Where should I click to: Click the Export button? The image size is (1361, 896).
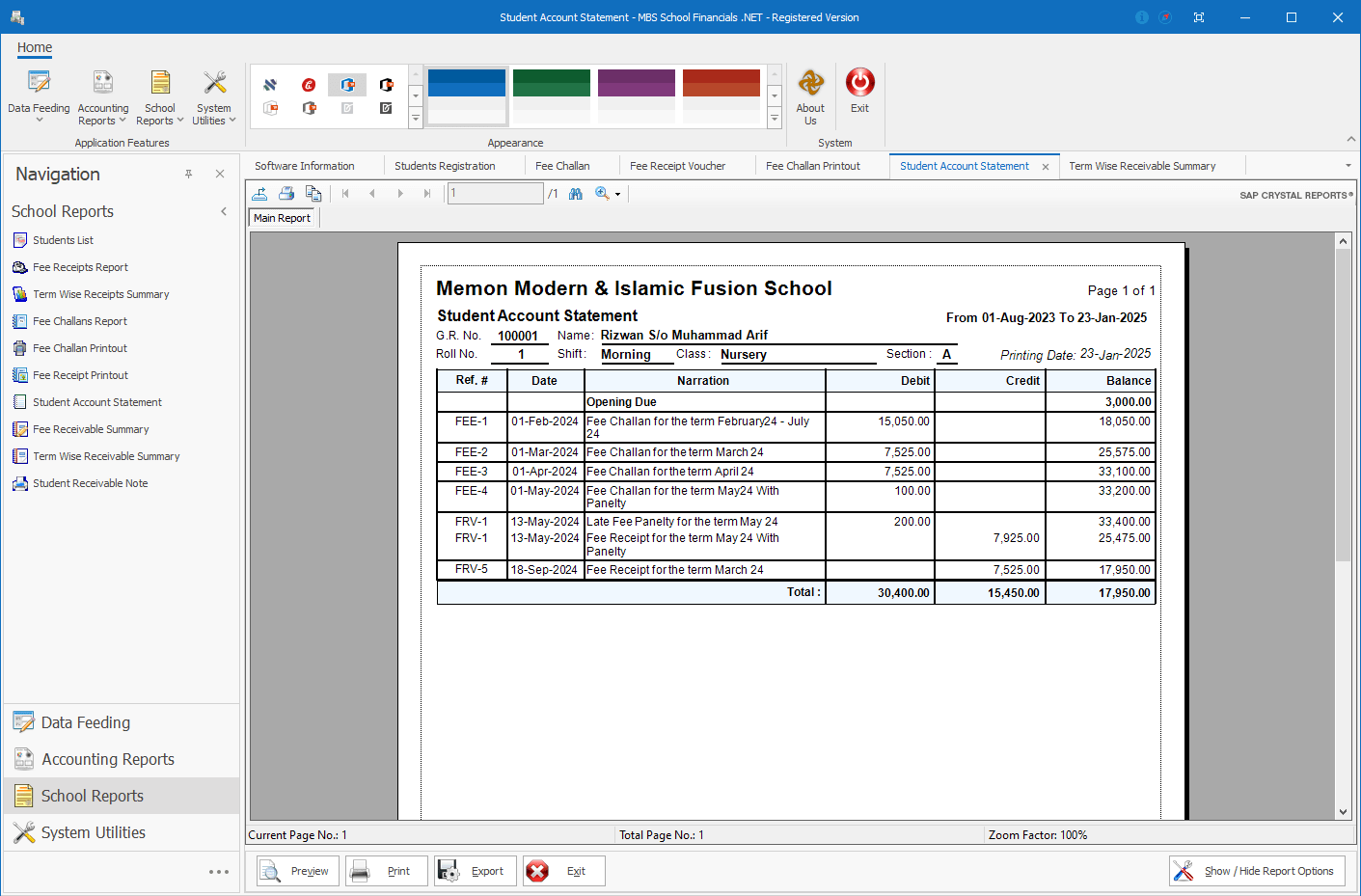pyautogui.click(x=476, y=871)
